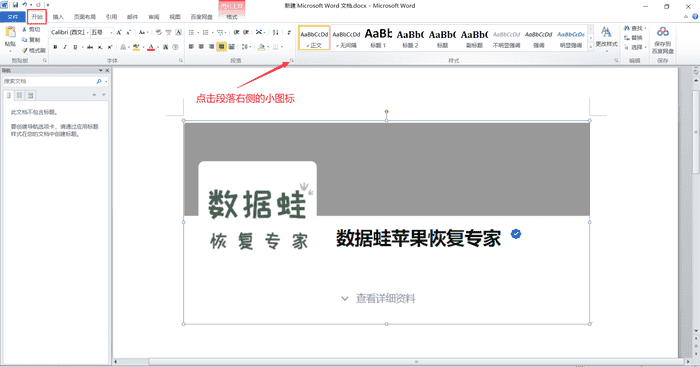Viewport: 700px width, 367px height.
Task: Switch to the Home (开始) tab
Action: click(37, 17)
